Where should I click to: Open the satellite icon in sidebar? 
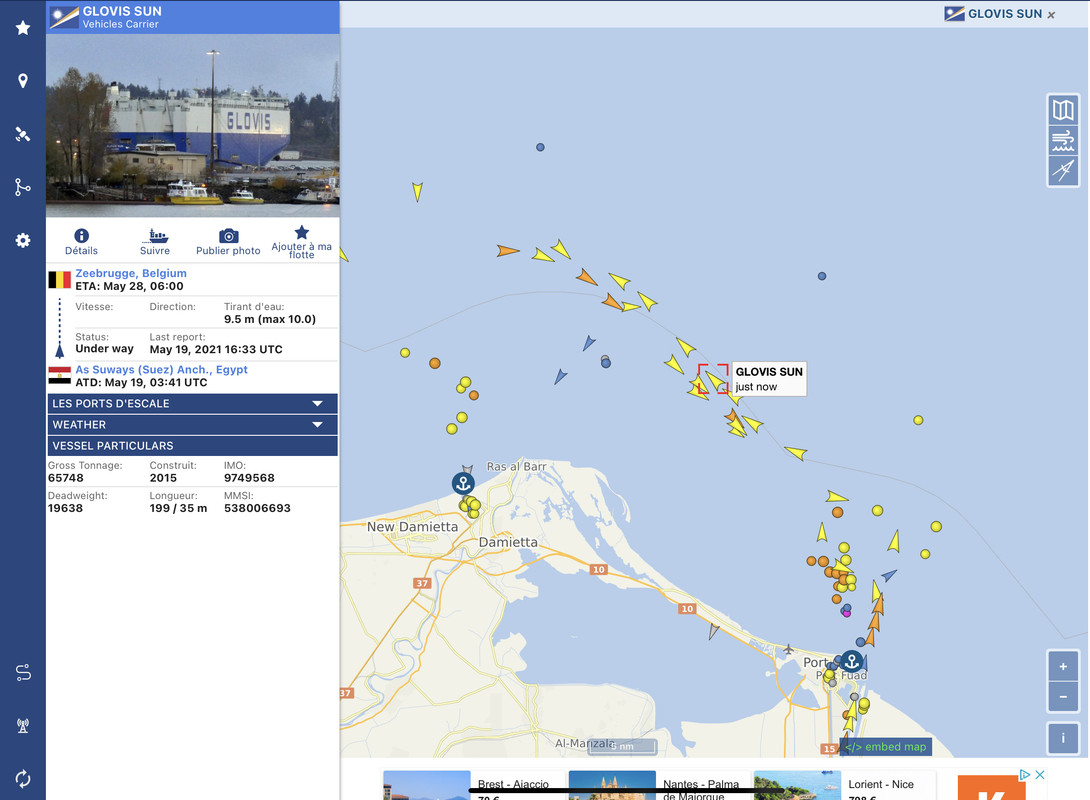pyautogui.click(x=23, y=134)
